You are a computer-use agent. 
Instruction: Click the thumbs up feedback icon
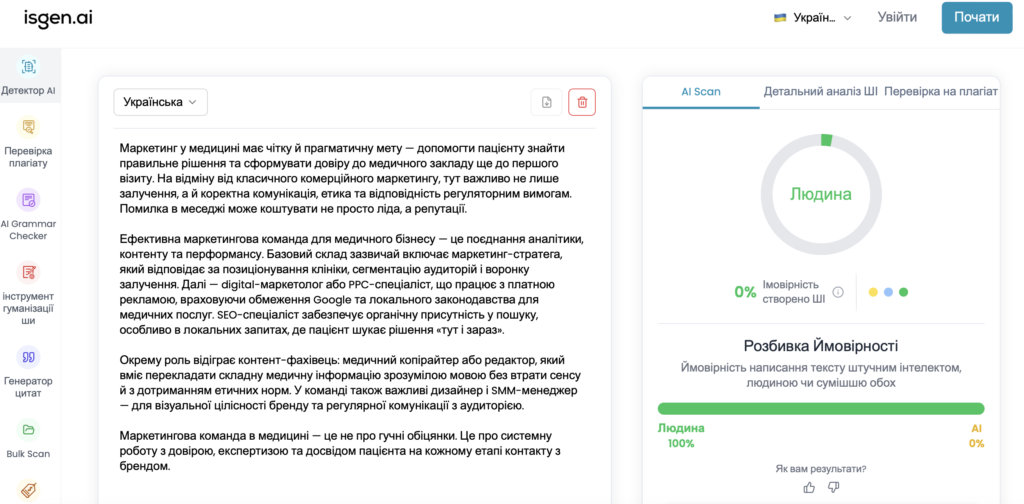pyautogui.click(x=810, y=487)
